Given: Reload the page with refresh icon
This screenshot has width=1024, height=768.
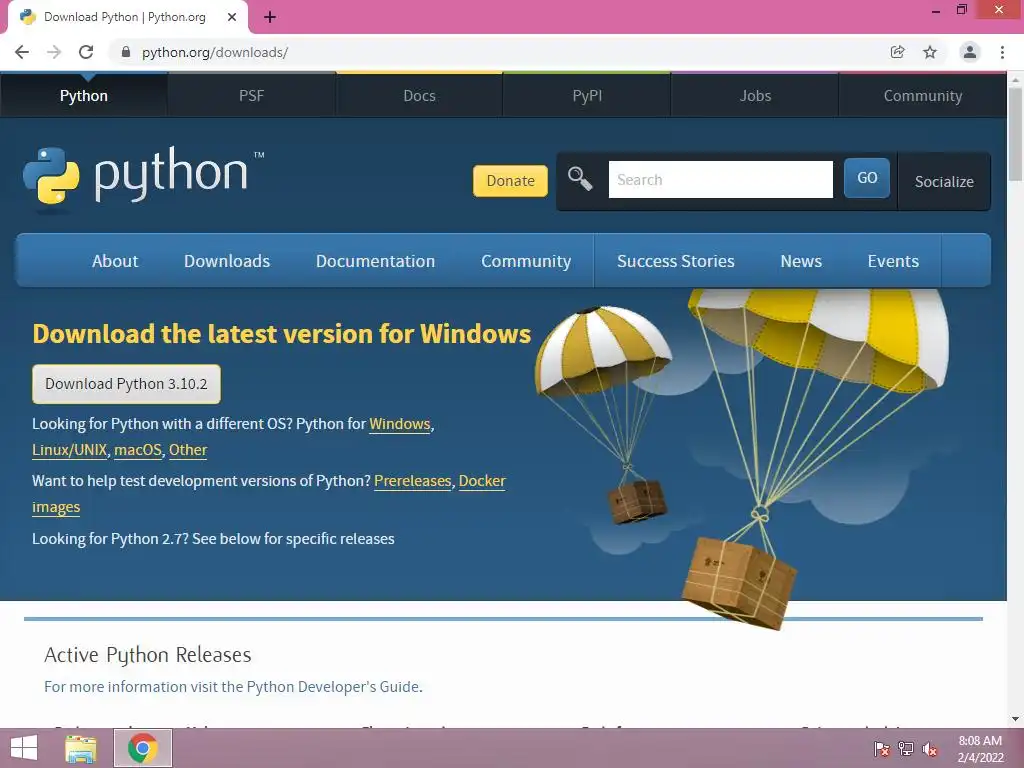Looking at the screenshot, I should tap(86, 52).
